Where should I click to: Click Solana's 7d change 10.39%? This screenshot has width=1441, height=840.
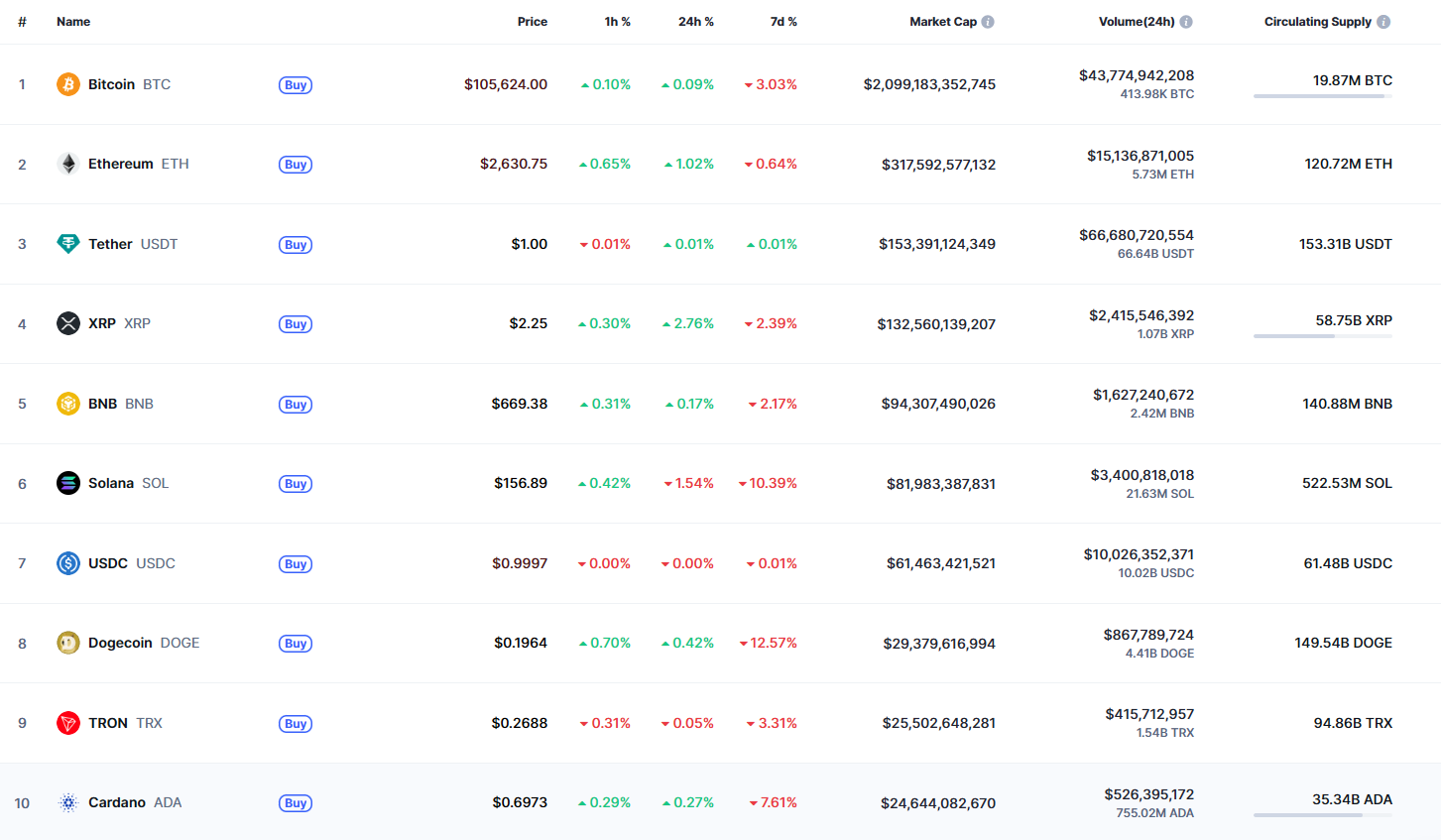[768, 483]
